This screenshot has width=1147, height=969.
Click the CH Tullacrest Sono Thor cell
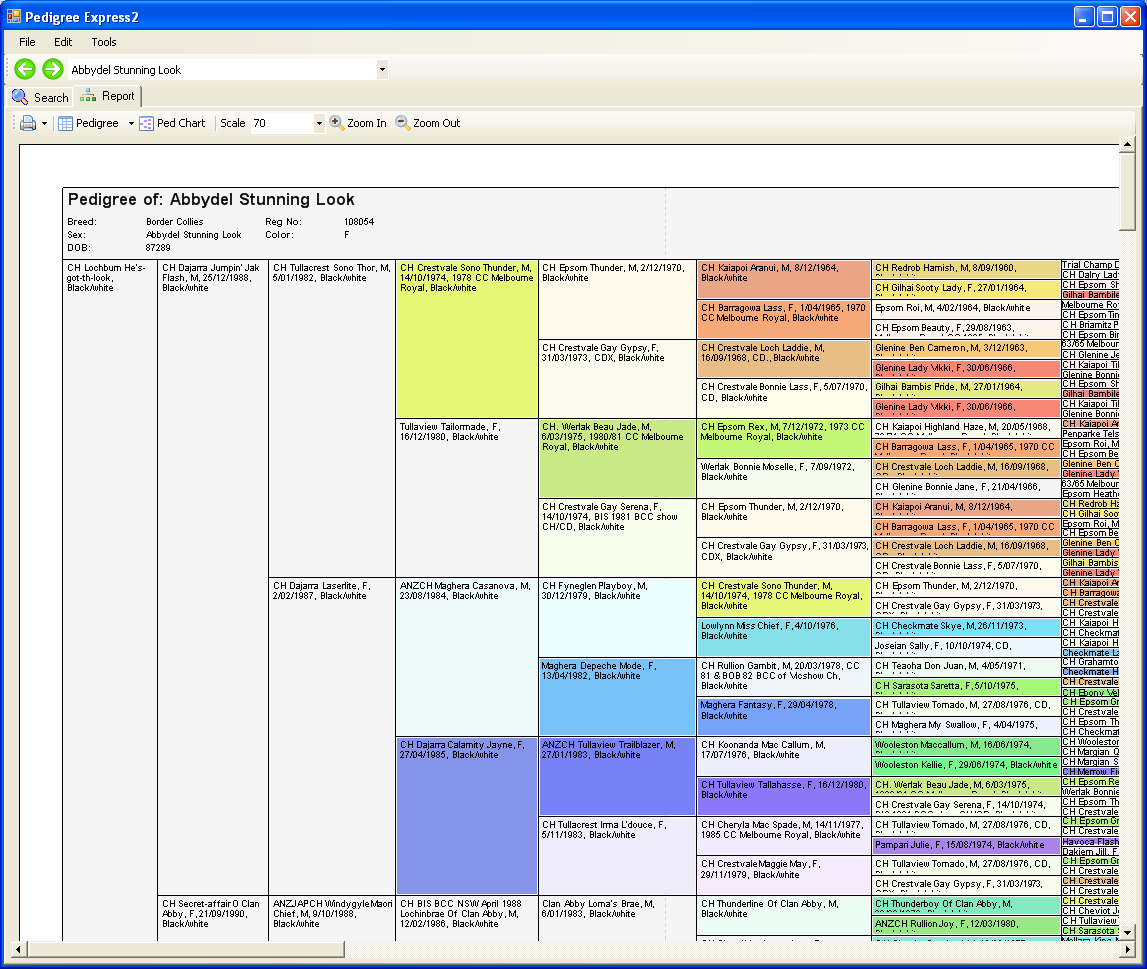coord(332,419)
